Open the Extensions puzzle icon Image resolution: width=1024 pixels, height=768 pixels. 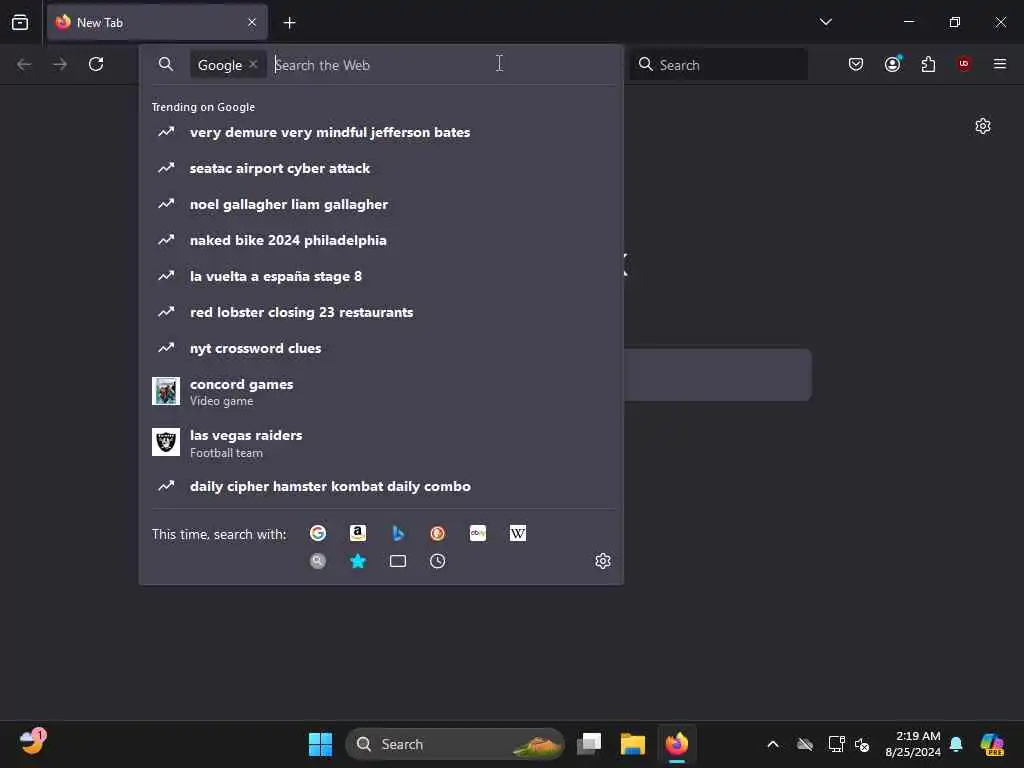928,64
